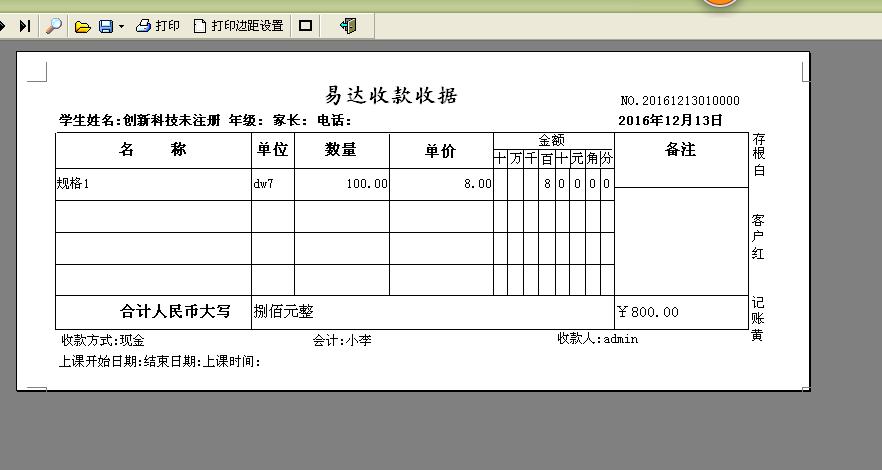Viewport: 882px width, 470px height.
Task: Click the student name 创新科技未注册
Action: pyautogui.click(x=172, y=120)
